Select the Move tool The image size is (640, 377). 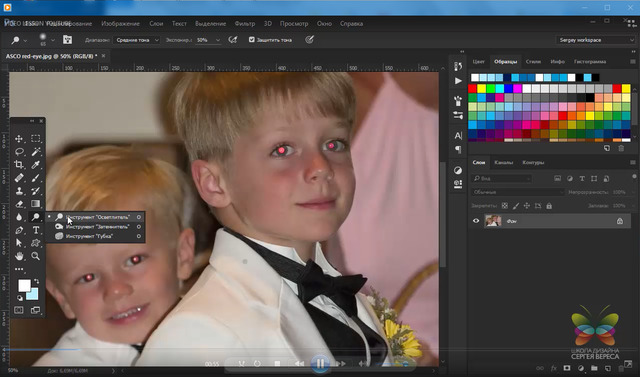(19, 139)
